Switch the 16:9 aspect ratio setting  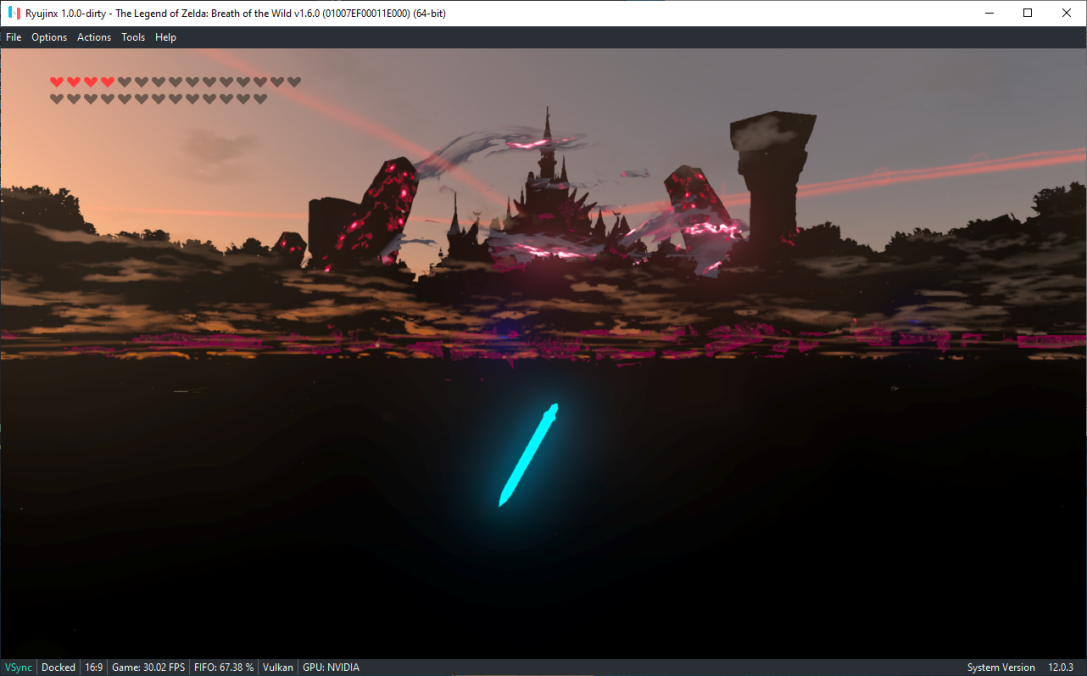pyautogui.click(x=94, y=667)
